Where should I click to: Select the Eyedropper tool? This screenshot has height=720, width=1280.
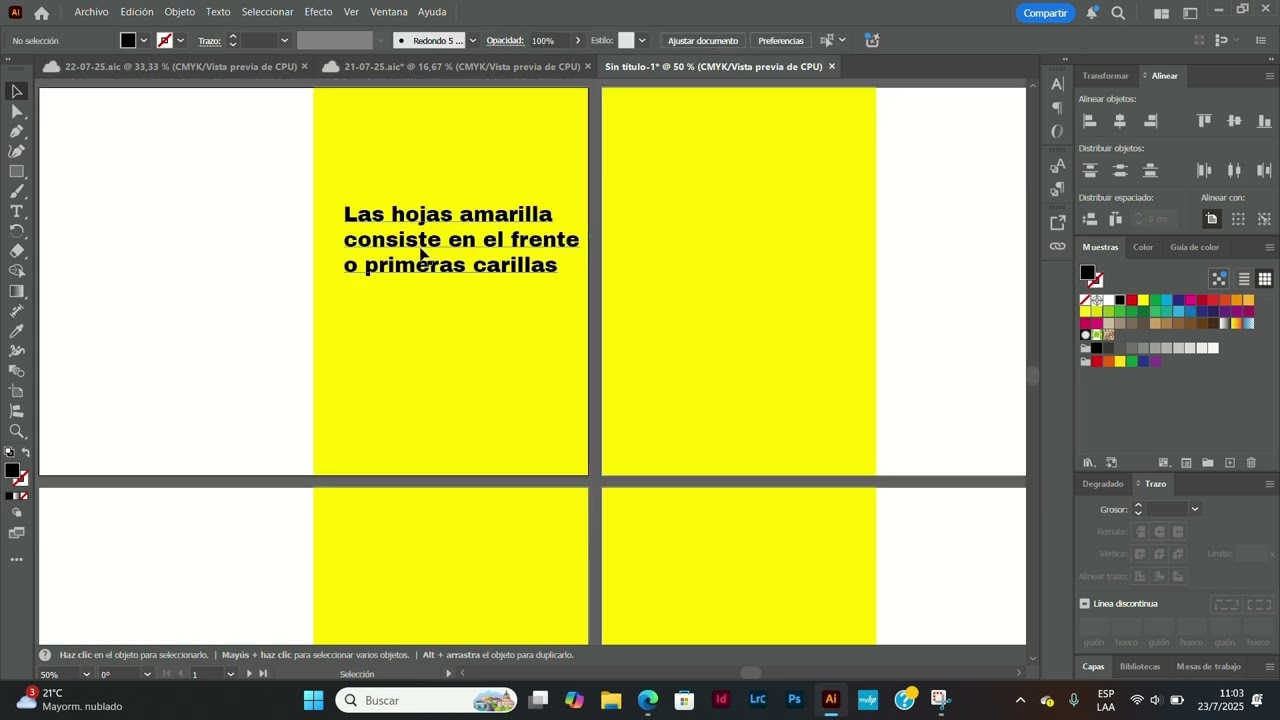tap(17, 331)
